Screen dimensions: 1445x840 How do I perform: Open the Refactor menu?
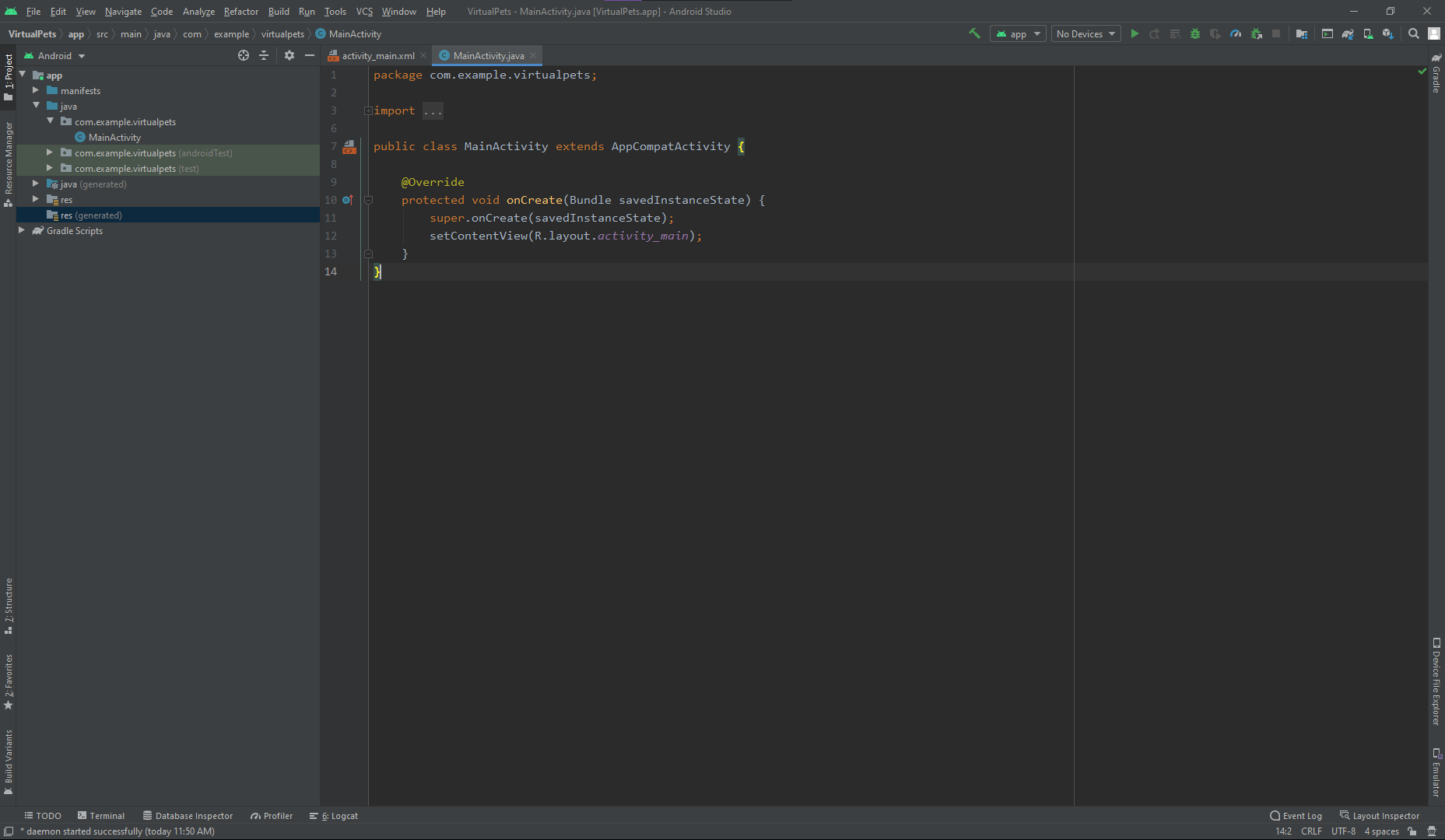pos(240,12)
